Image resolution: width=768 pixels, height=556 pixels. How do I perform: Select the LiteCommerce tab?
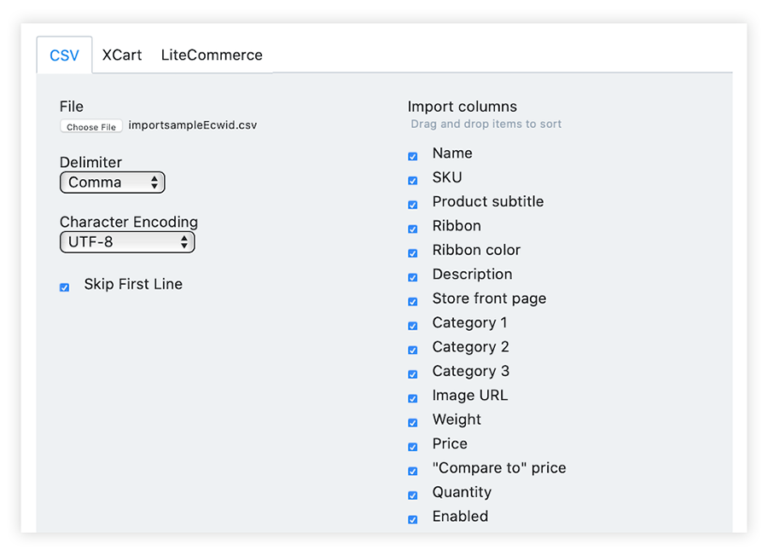coord(211,55)
